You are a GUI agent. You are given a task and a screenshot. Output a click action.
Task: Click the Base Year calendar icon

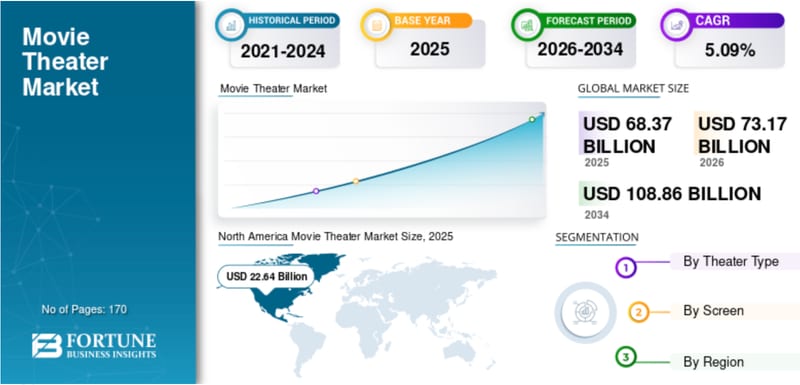[377, 24]
